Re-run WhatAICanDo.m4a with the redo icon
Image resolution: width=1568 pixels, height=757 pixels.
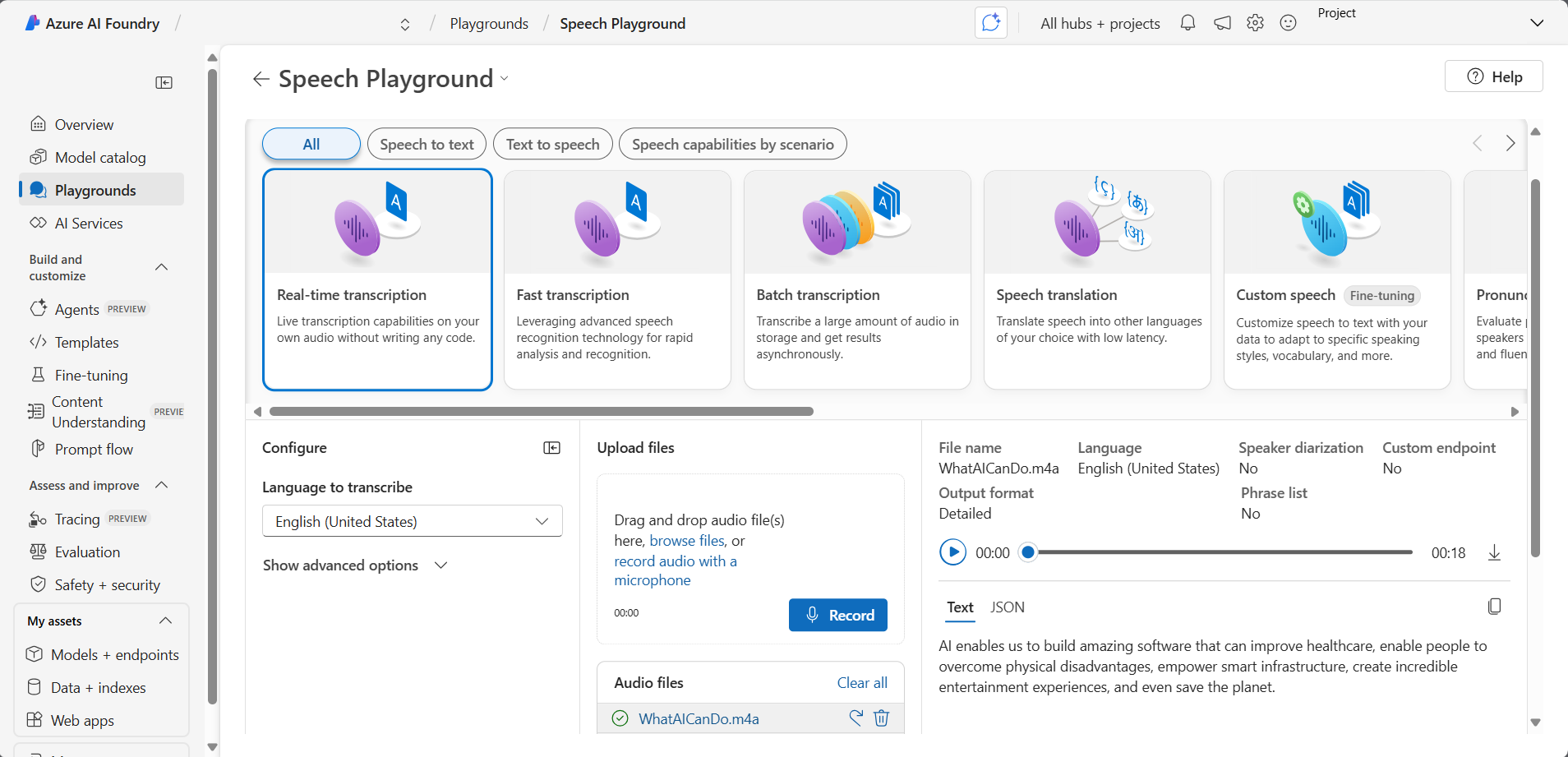click(856, 718)
